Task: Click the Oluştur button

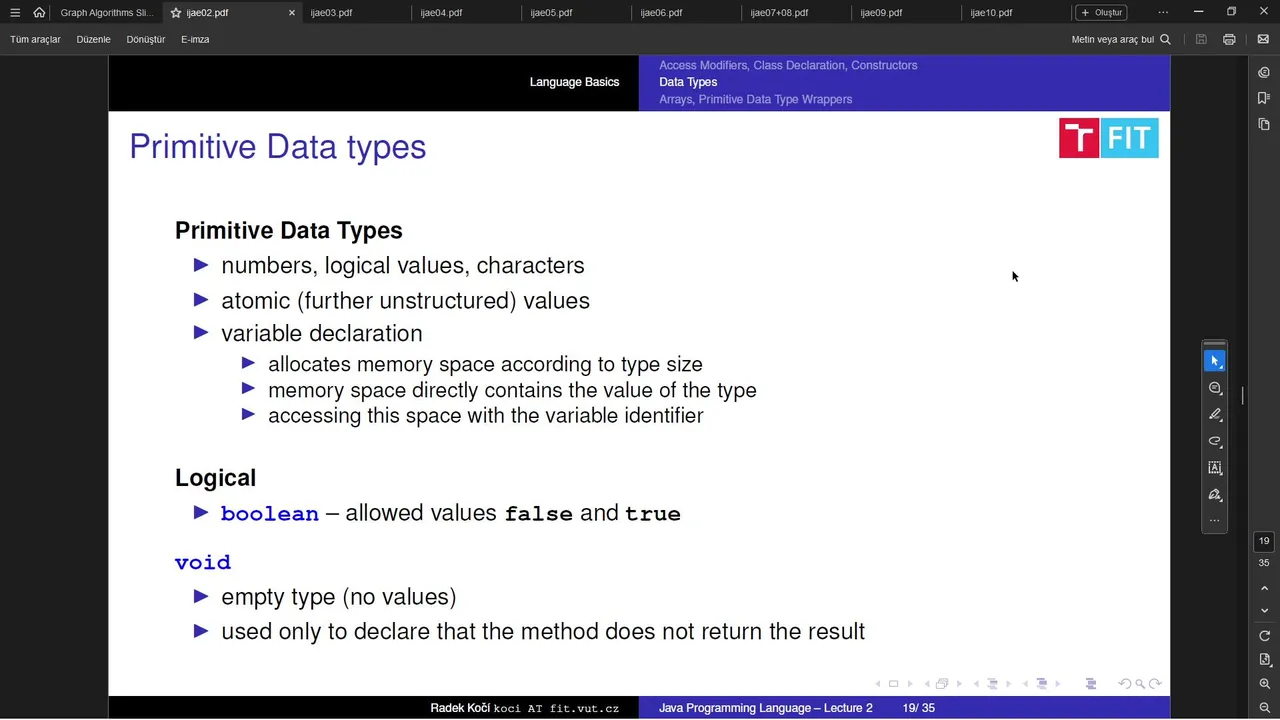Action: pos(1101,13)
